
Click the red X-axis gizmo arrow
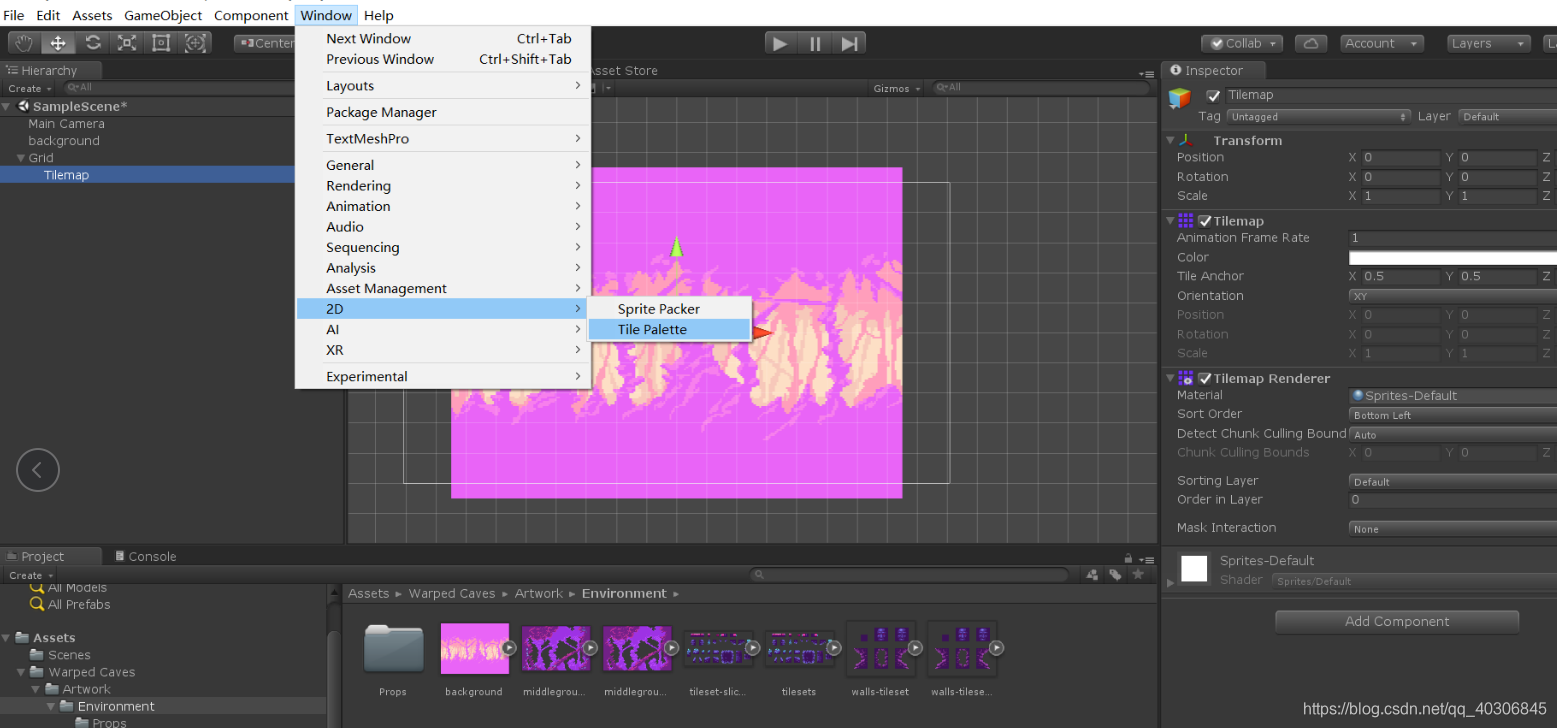tap(762, 332)
